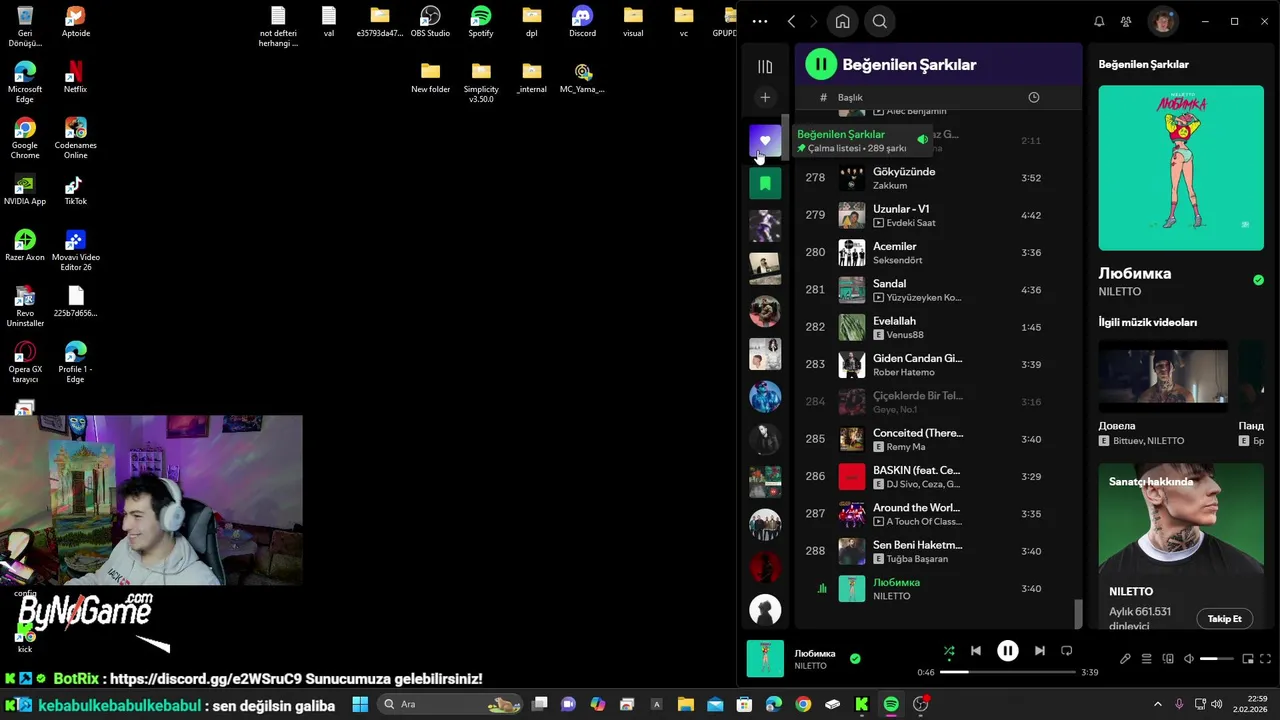This screenshot has width=1280, height=720.
Task: Open connect to a device panel
Action: pos(1167,659)
